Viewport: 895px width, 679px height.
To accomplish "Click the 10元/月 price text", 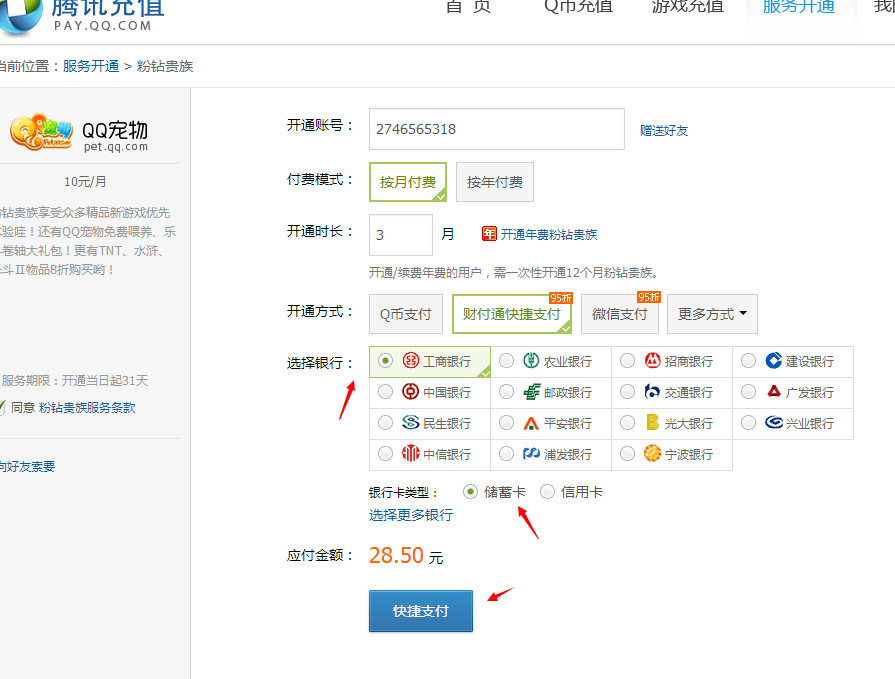I will pos(85,181).
